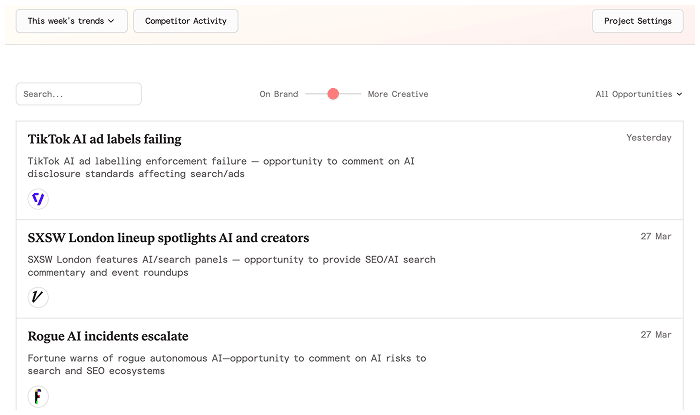The image size is (700, 415).
Task: Click the Search input field
Action: tap(78, 94)
